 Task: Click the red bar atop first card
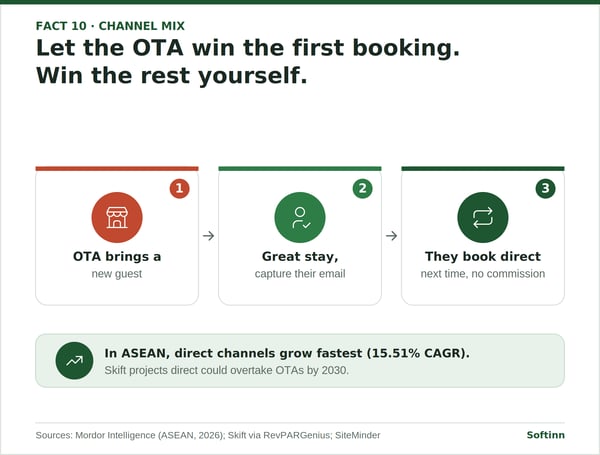click(117, 169)
